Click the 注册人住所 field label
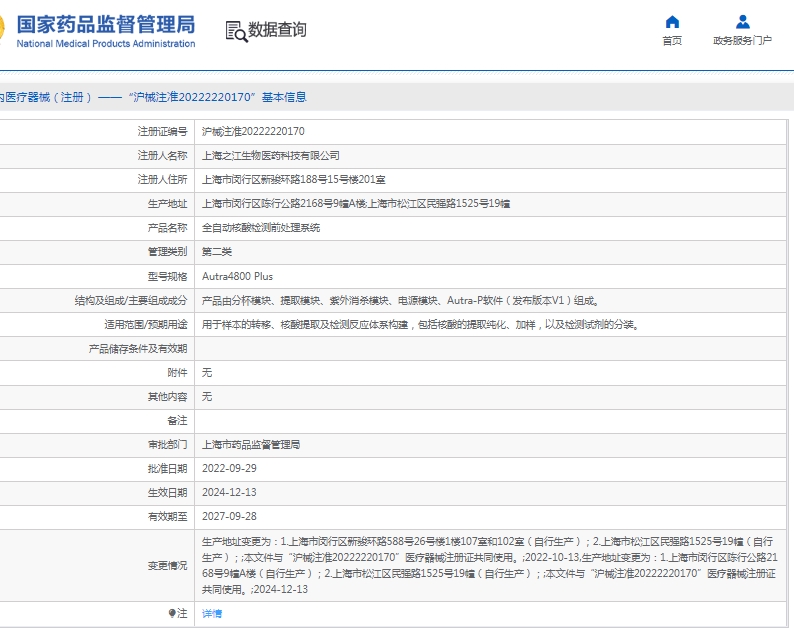The height and width of the screenshot is (632, 794). tap(163, 180)
